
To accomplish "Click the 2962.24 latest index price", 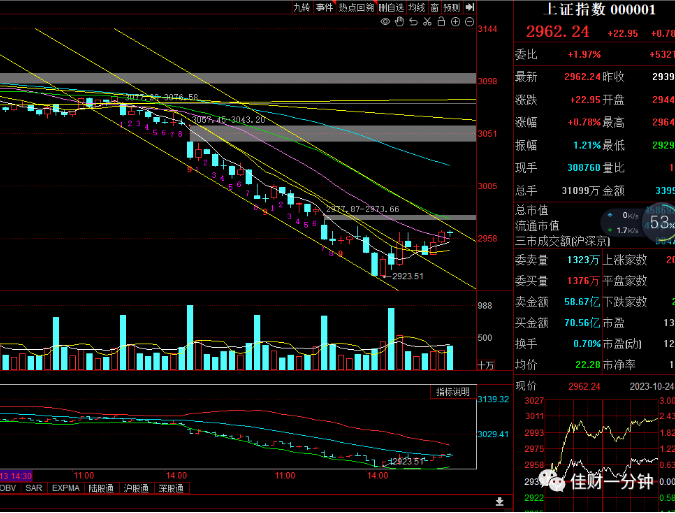I will [x=557, y=31].
